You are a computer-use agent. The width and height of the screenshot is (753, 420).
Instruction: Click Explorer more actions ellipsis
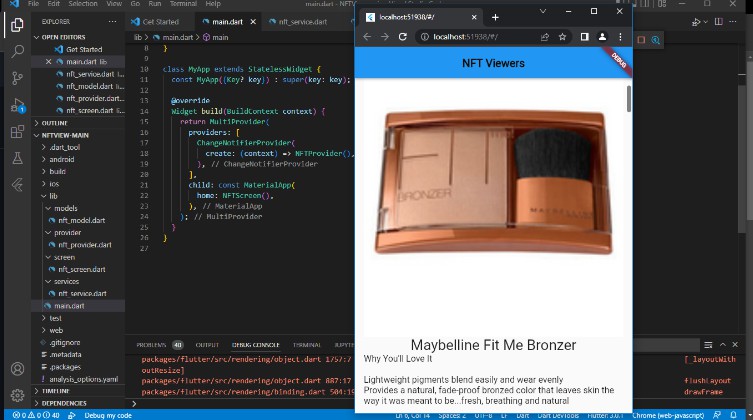click(112, 22)
